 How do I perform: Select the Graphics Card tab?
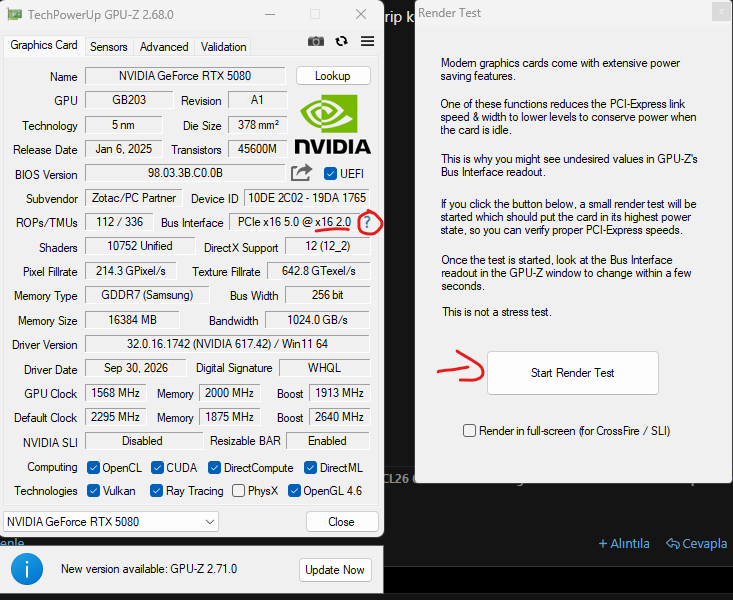[44, 45]
